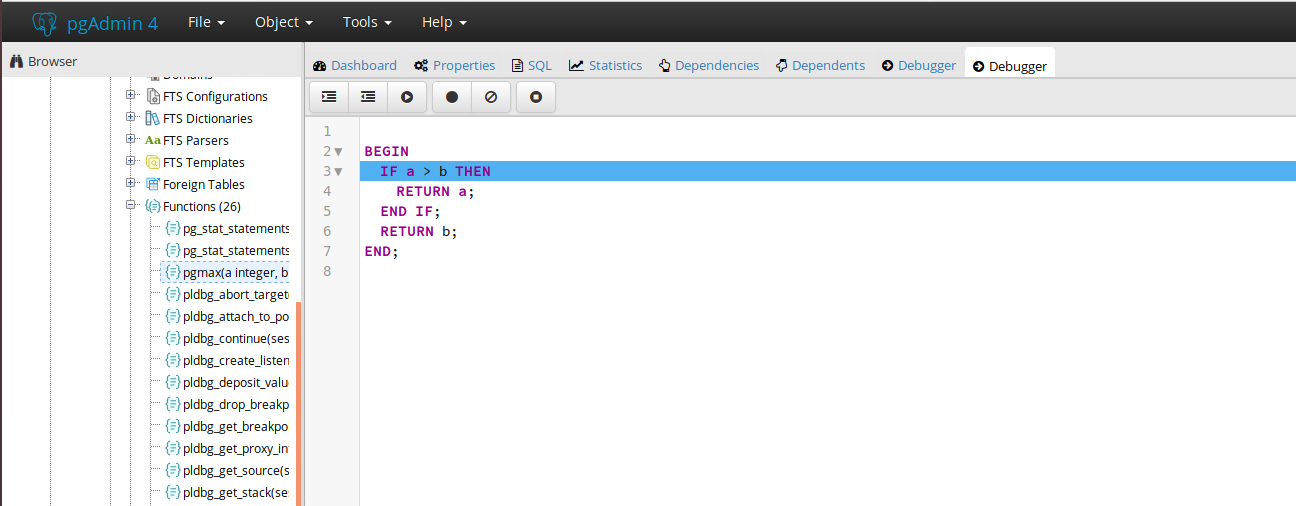Viewport: 1296px width, 506px height.
Task: Stop debugging with the stop button
Action: pyautogui.click(x=536, y=97)
